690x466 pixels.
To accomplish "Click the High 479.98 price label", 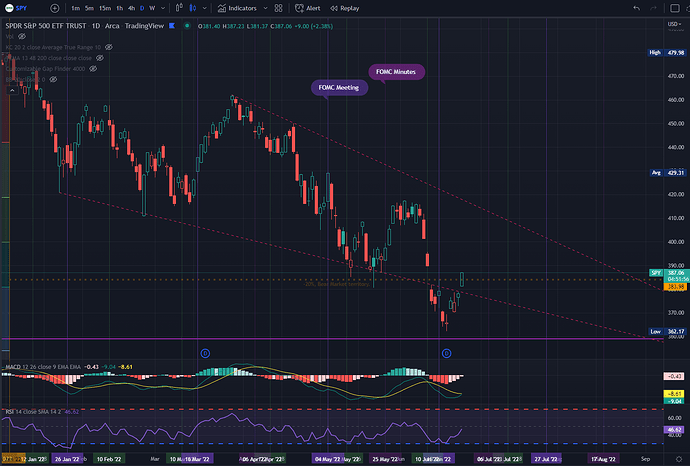I will pos(667,52).
